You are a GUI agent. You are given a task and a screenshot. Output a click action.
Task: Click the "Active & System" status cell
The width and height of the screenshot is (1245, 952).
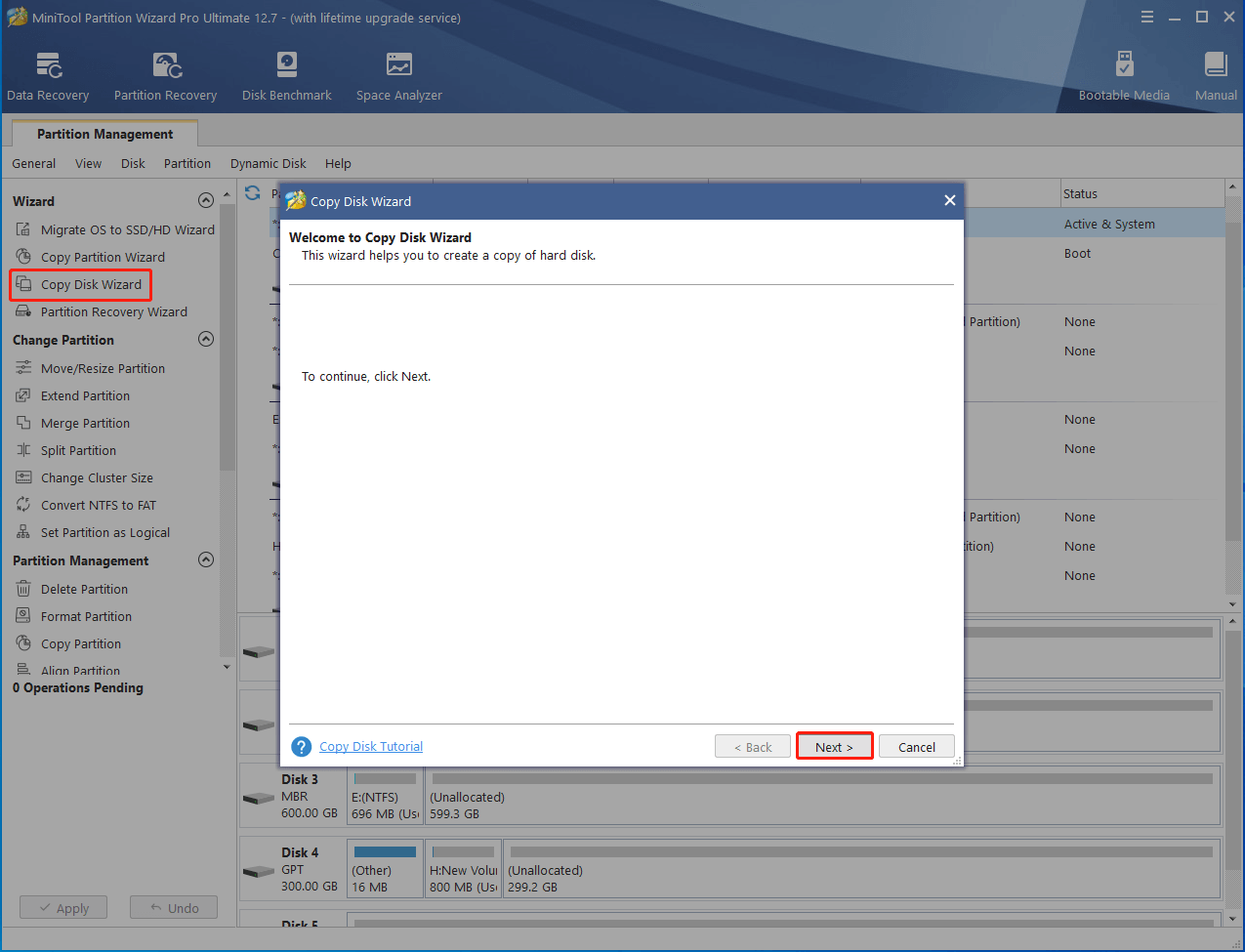tap(1109, 224)
